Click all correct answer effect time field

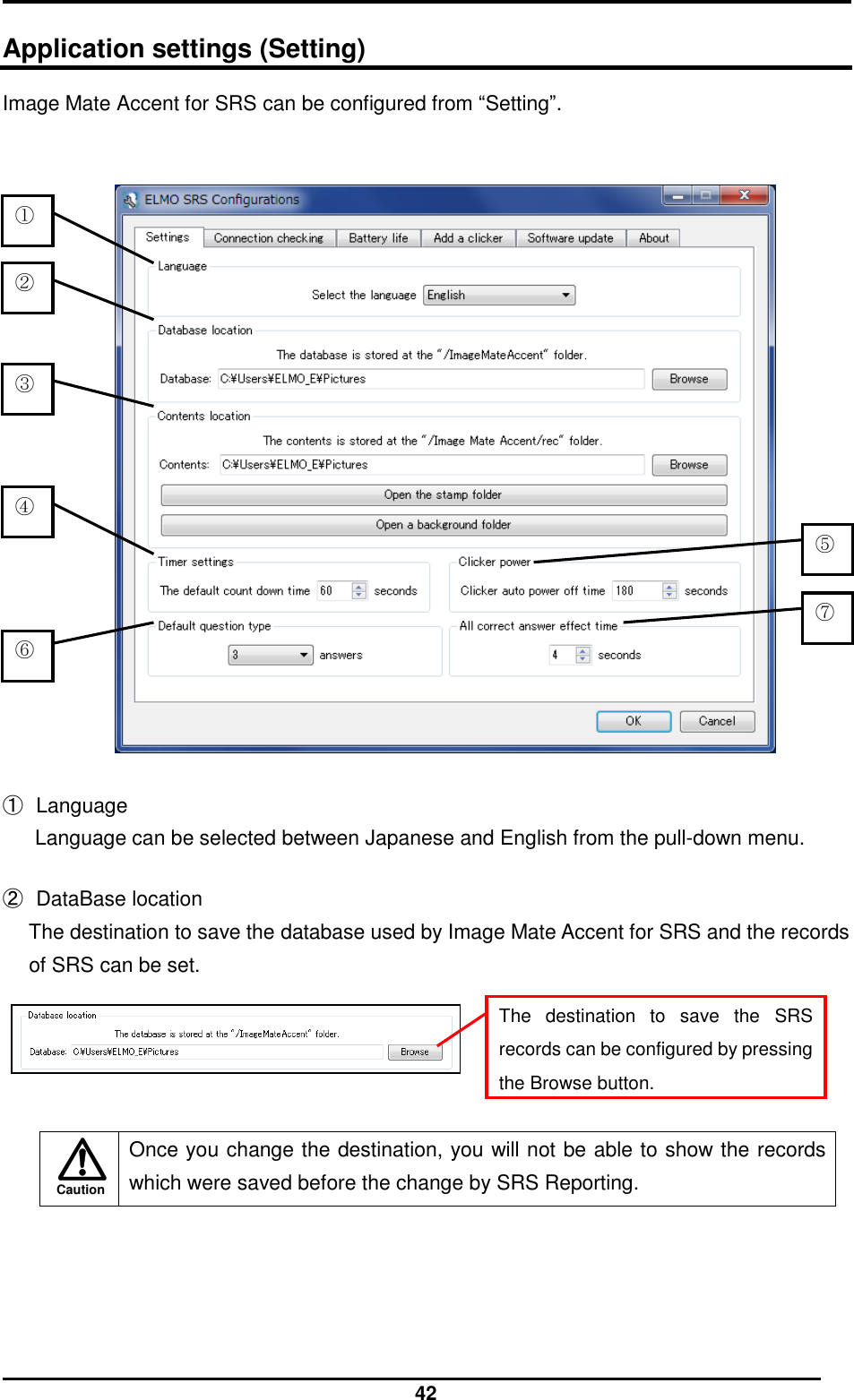point(562,655)
